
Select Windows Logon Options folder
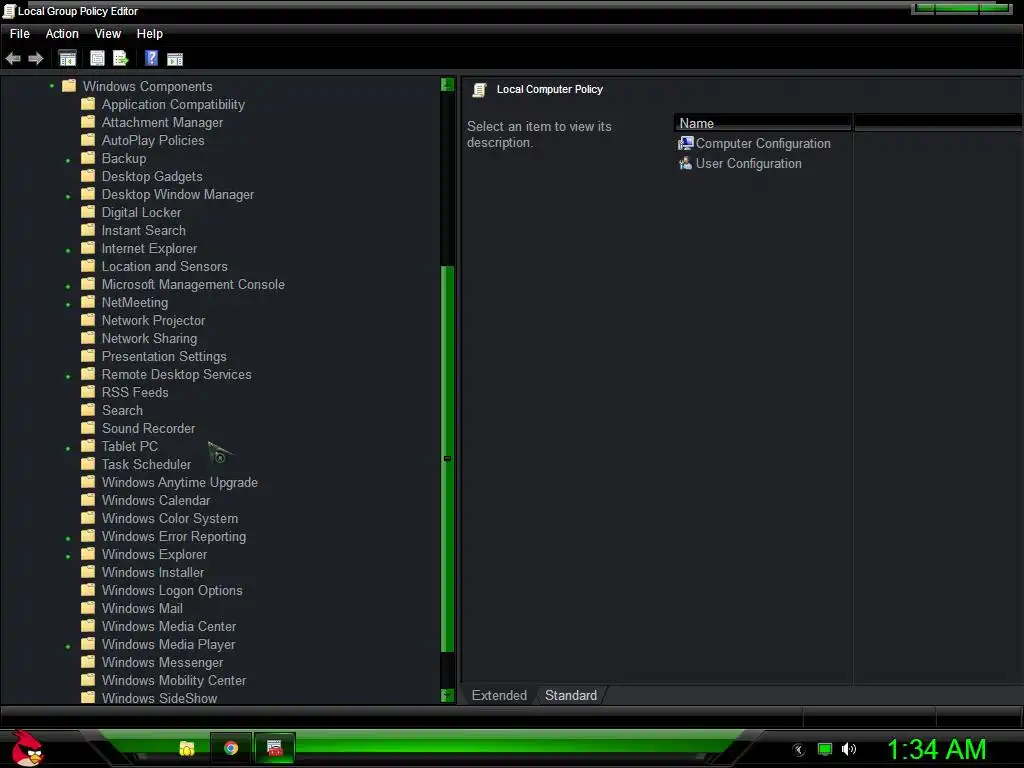(172, 590)
